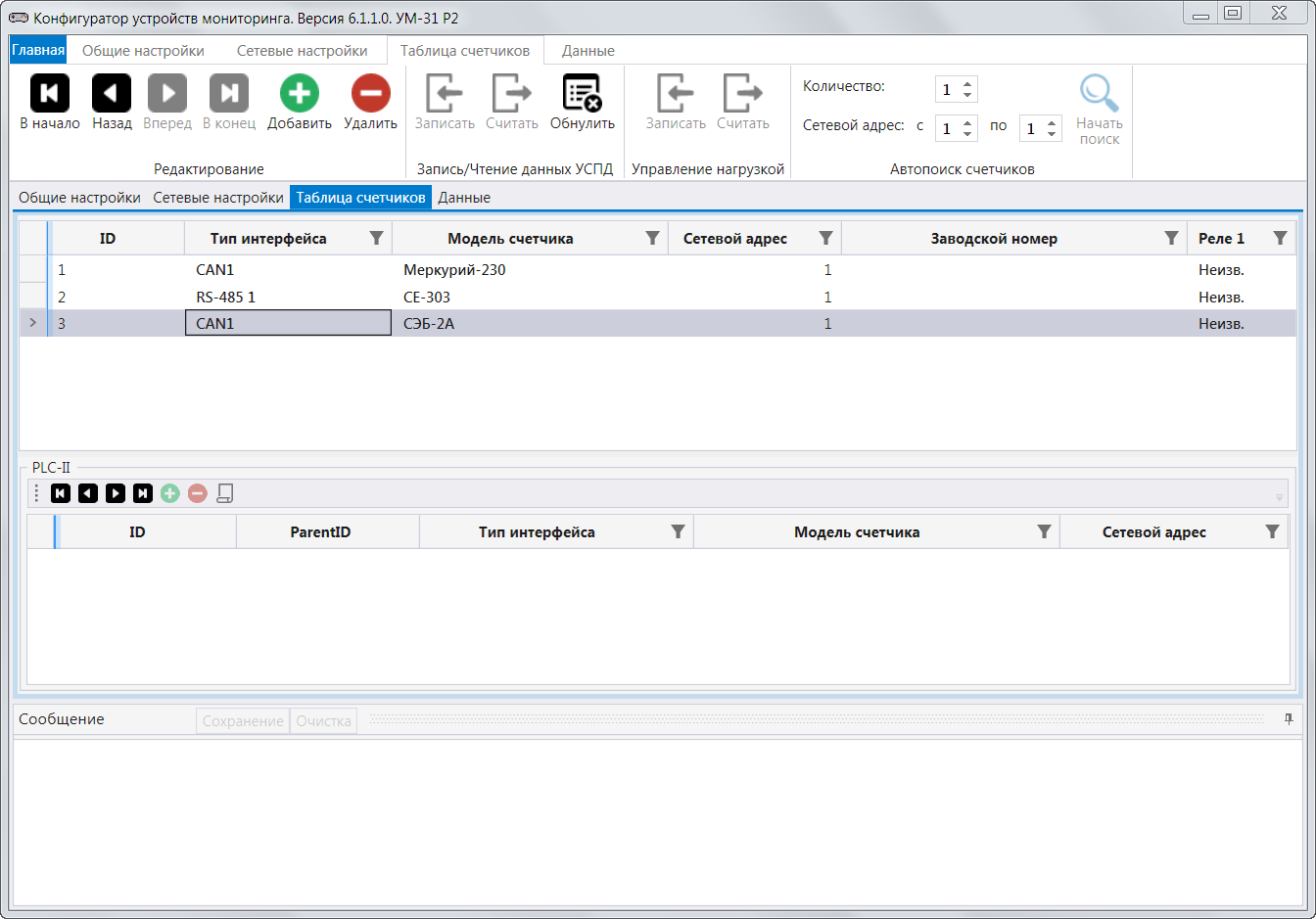
Task: Open ribbon tab Общие настройки
Action: pos(143,51)
